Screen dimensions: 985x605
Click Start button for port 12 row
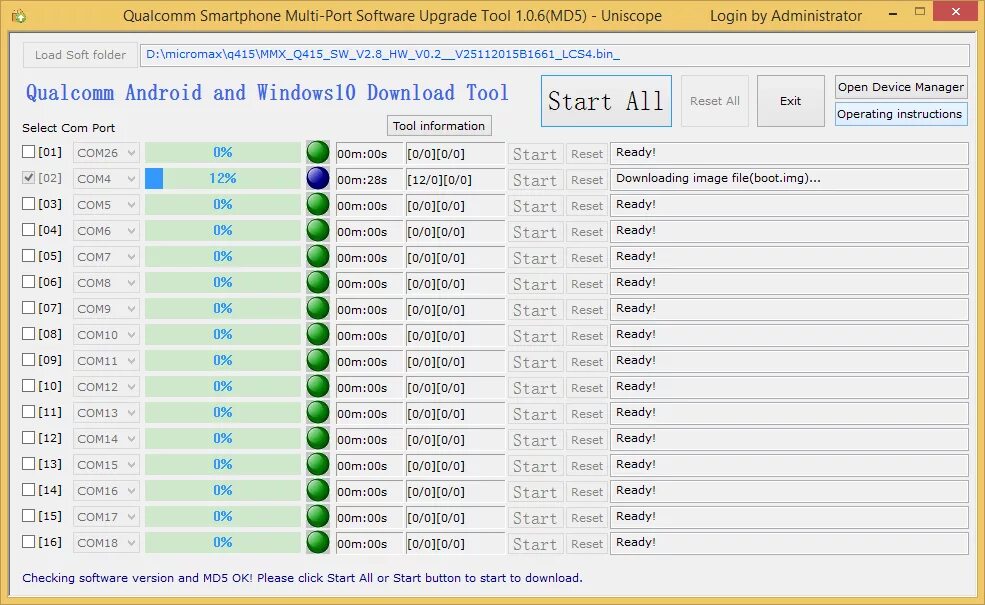(x=535, y=440)
